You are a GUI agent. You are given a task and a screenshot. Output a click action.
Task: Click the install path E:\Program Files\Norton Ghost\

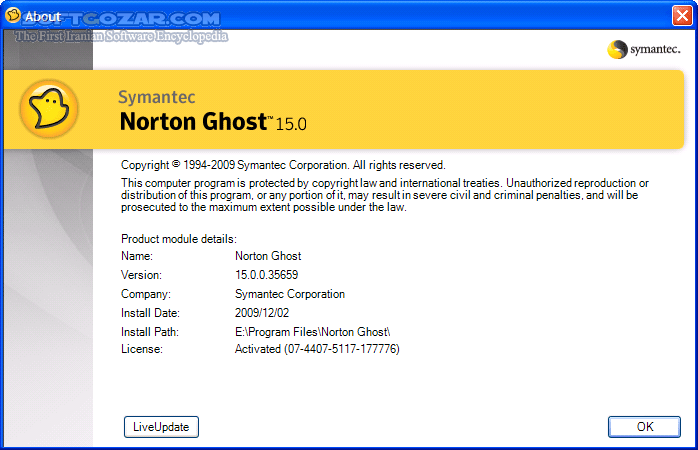point(312,332)
